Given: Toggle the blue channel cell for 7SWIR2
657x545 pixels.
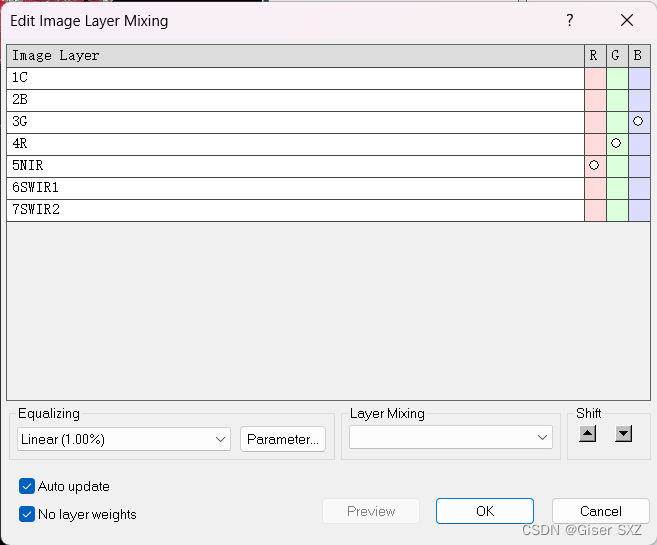Looking at the screenshot, I should click(x=639, y=210).
